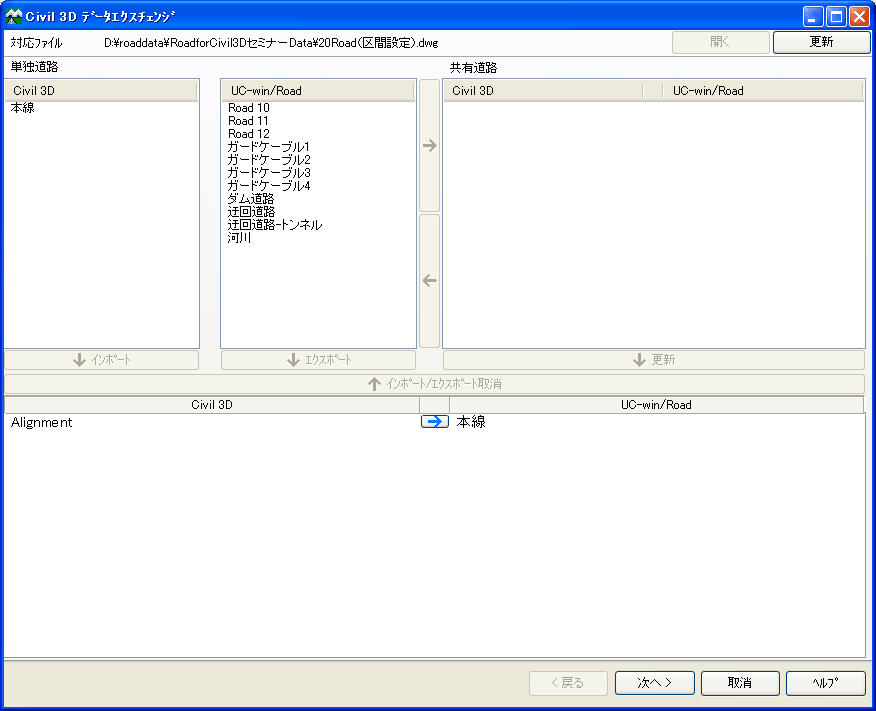This screenshot has height=711, width=876.
Task: Cancel the dialog with 取消
Action: pyautogui.click(x=740, y=683)
